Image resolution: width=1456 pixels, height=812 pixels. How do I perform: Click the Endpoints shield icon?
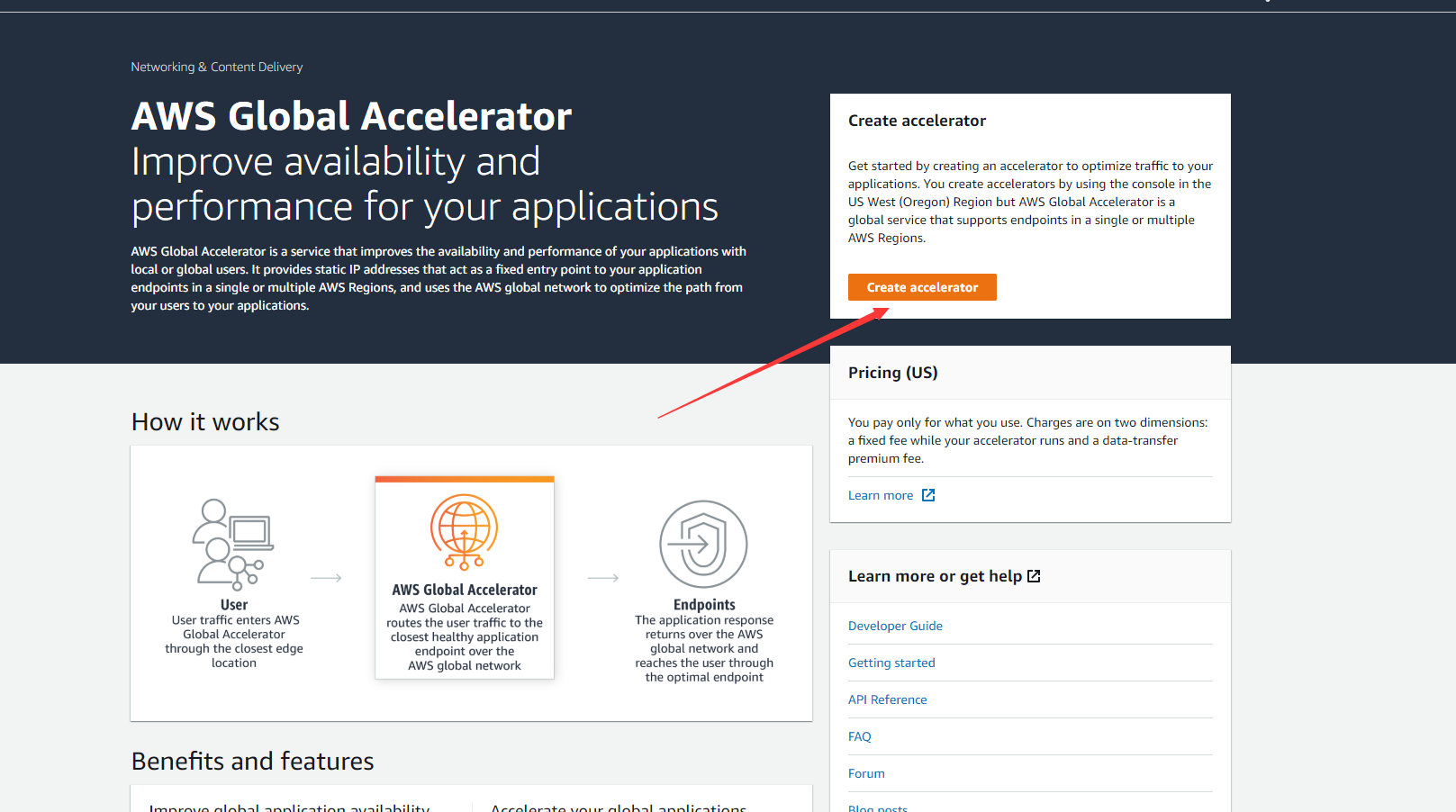click(x=703, y=544)
